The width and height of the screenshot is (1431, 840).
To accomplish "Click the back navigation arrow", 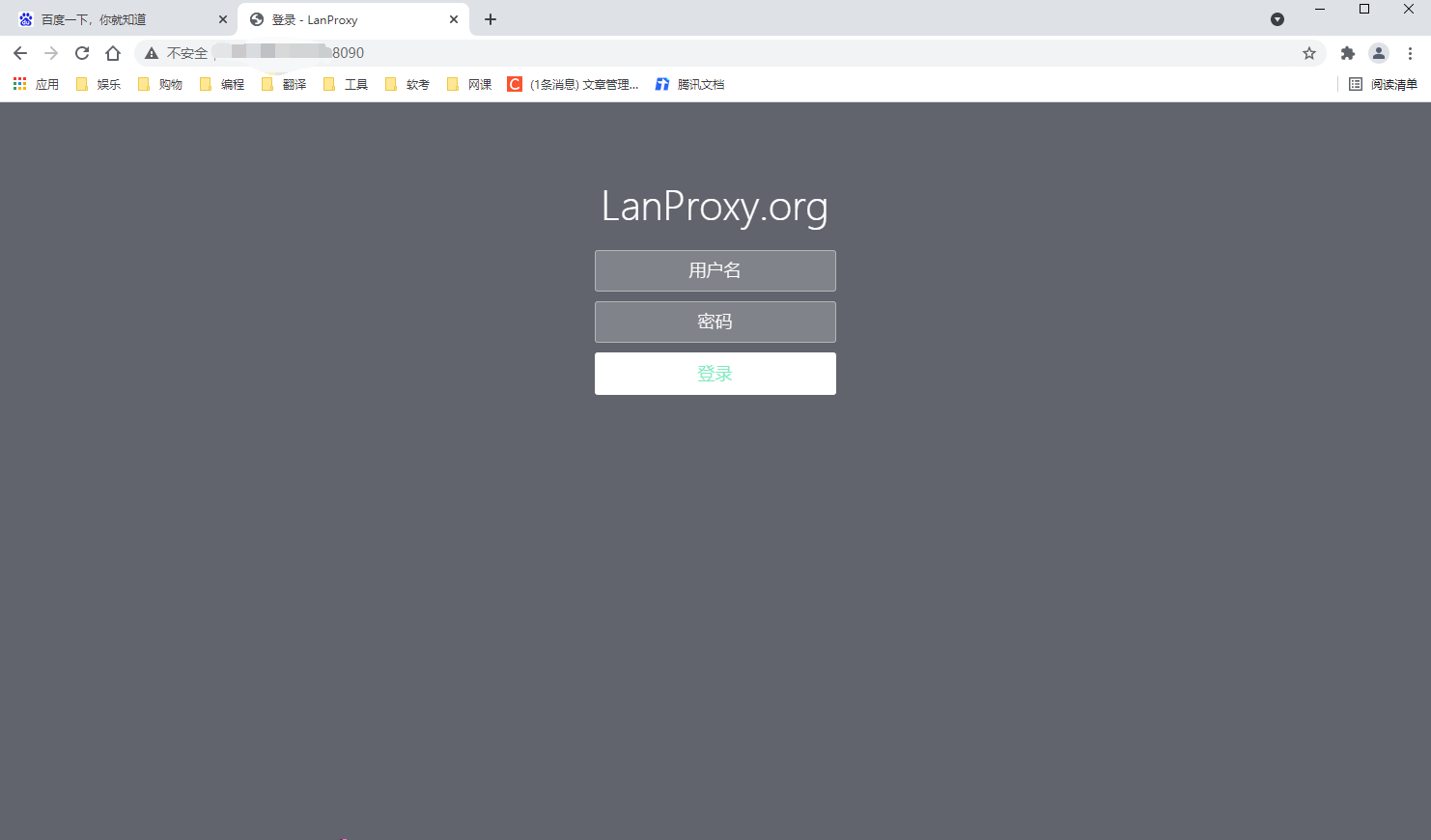I will pos(20,53).
